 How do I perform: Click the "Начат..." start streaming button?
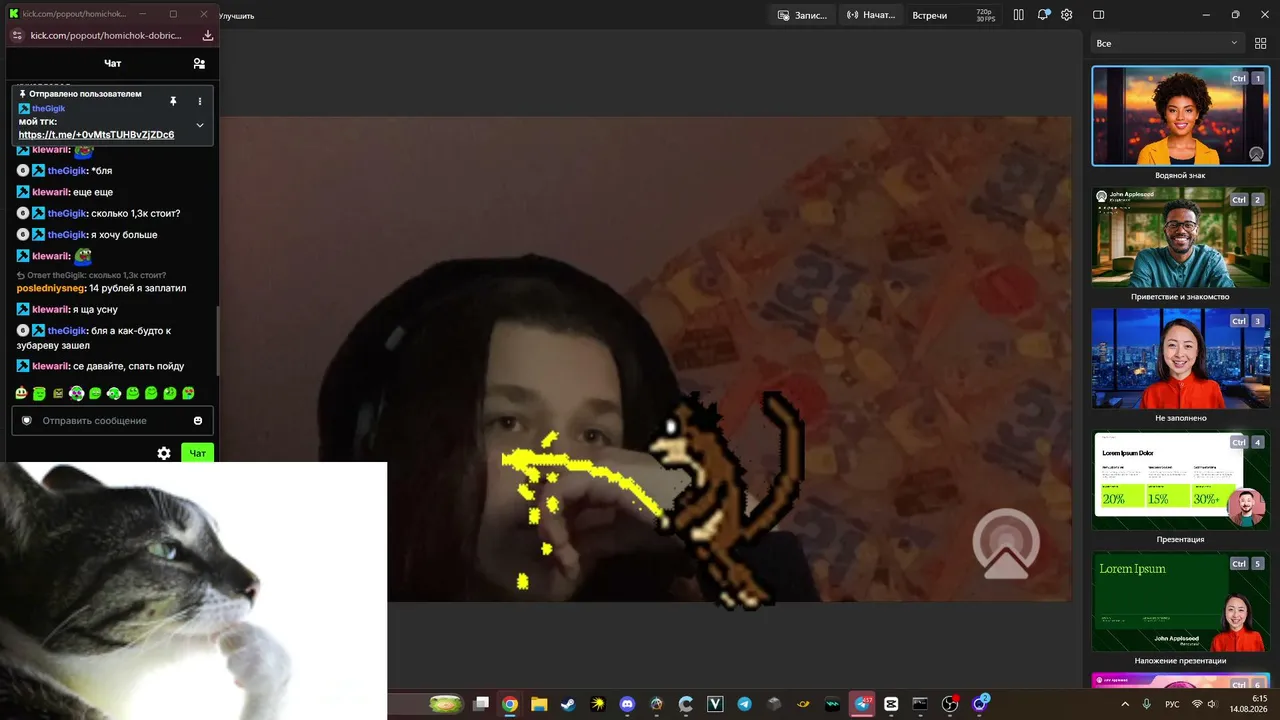click(x=870, y=15)
